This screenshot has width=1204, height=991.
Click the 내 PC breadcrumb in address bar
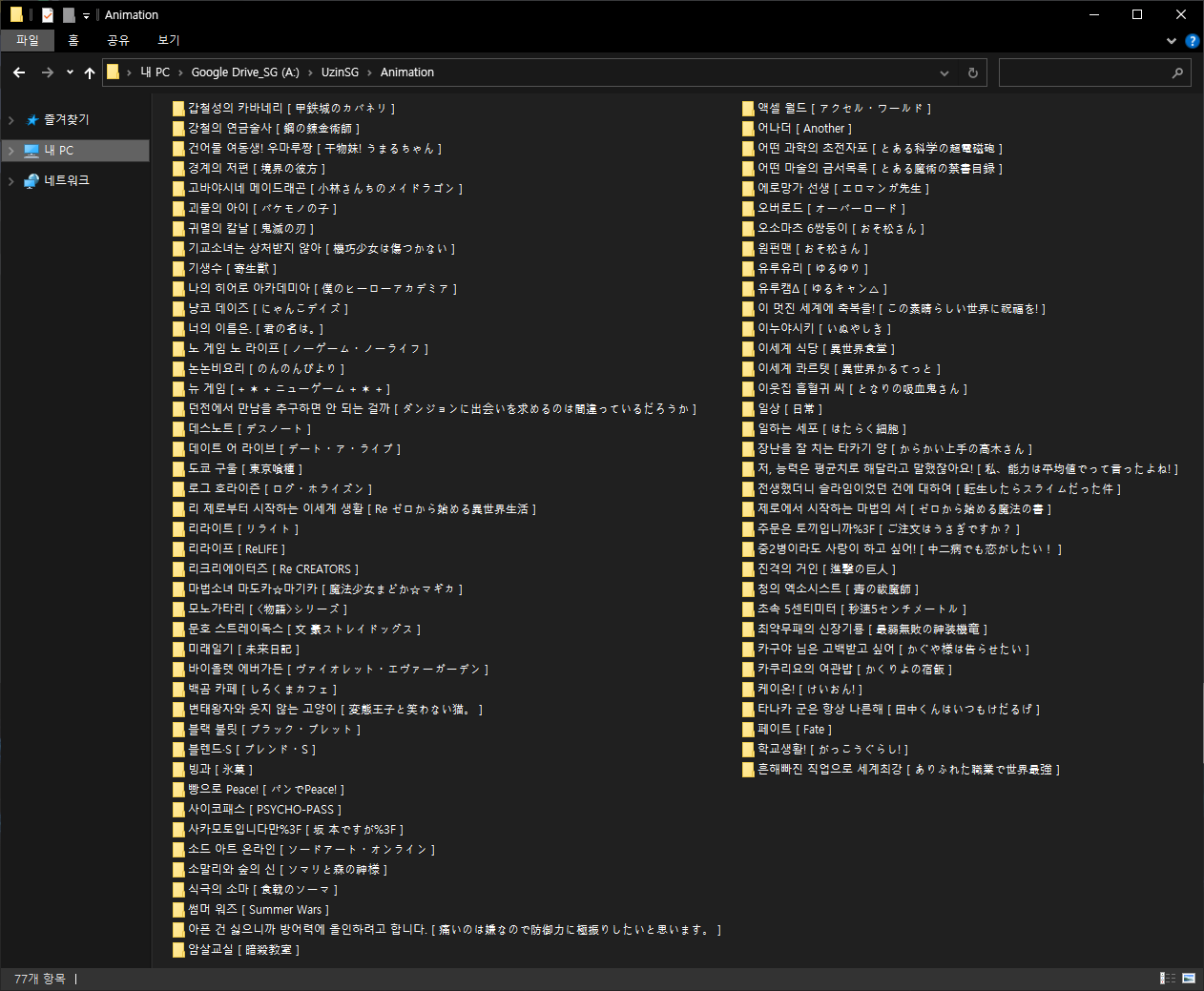156,72
